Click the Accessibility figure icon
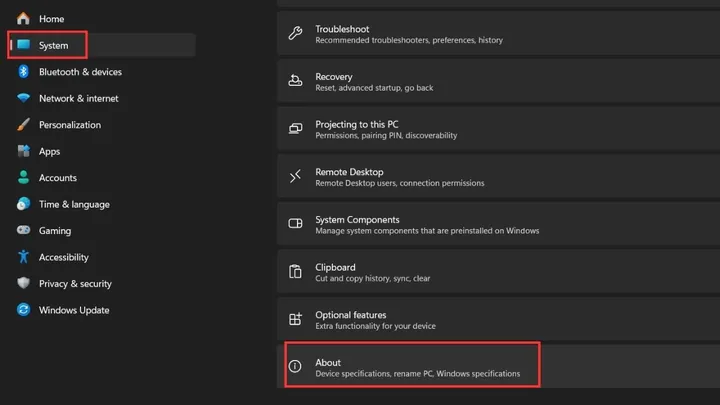Image resolution: width=720 pixels, height=405 pixels. click(x=23, y=257)
